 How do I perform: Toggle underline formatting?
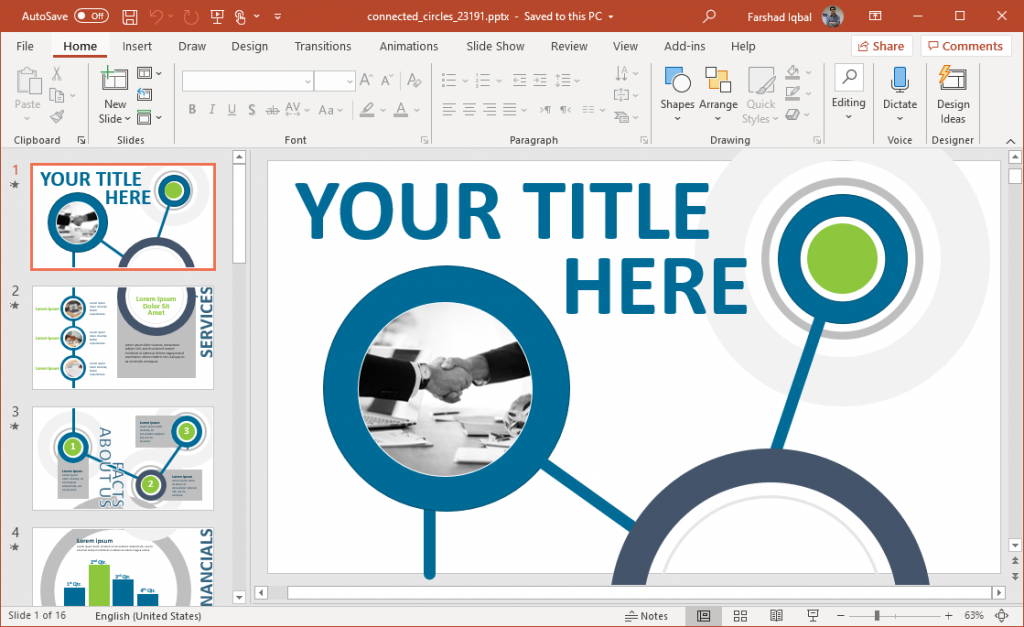click(231, 109)
